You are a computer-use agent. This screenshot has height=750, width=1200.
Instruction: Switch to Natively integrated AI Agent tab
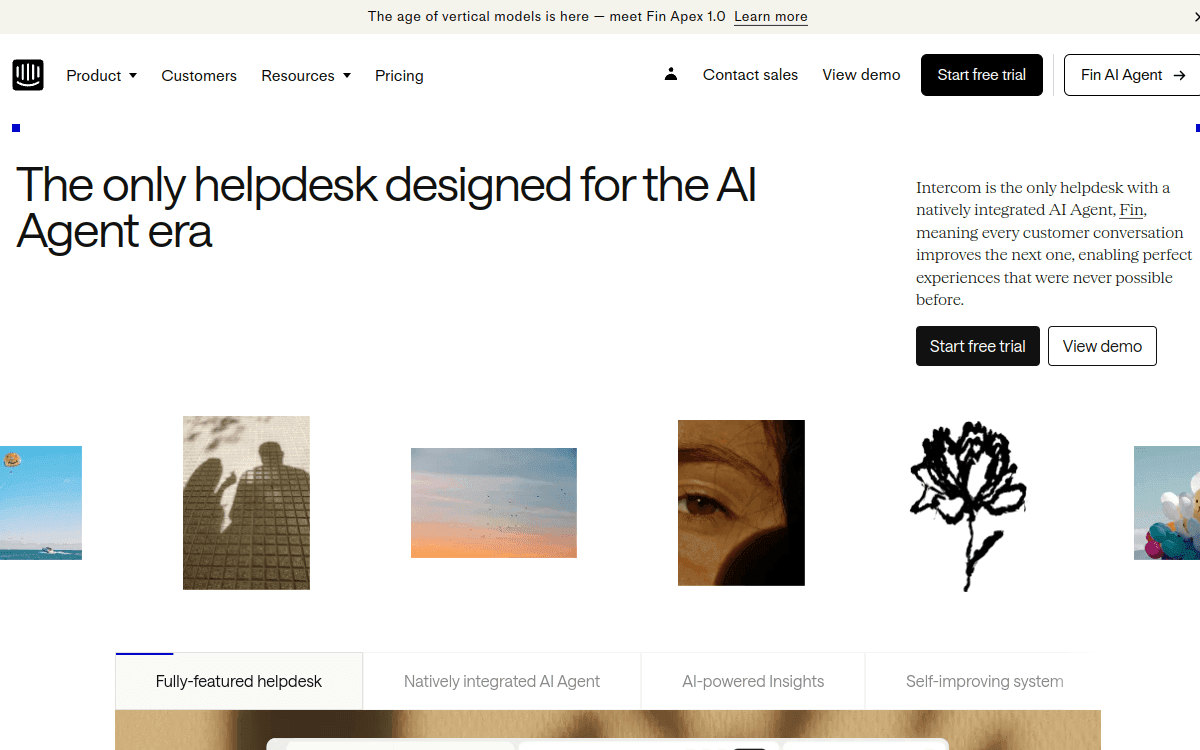pyautogui.click(x=502, y=681)
